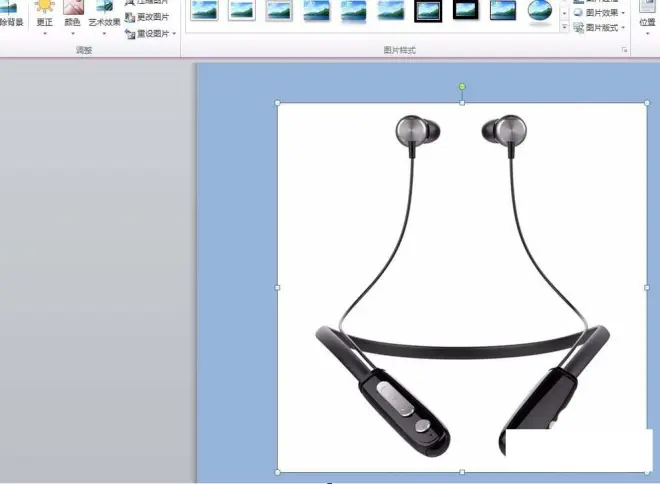Apply the Beveled Matte White picture style
The width and height of the screenshot is (660, 484).
coord(242,10)
